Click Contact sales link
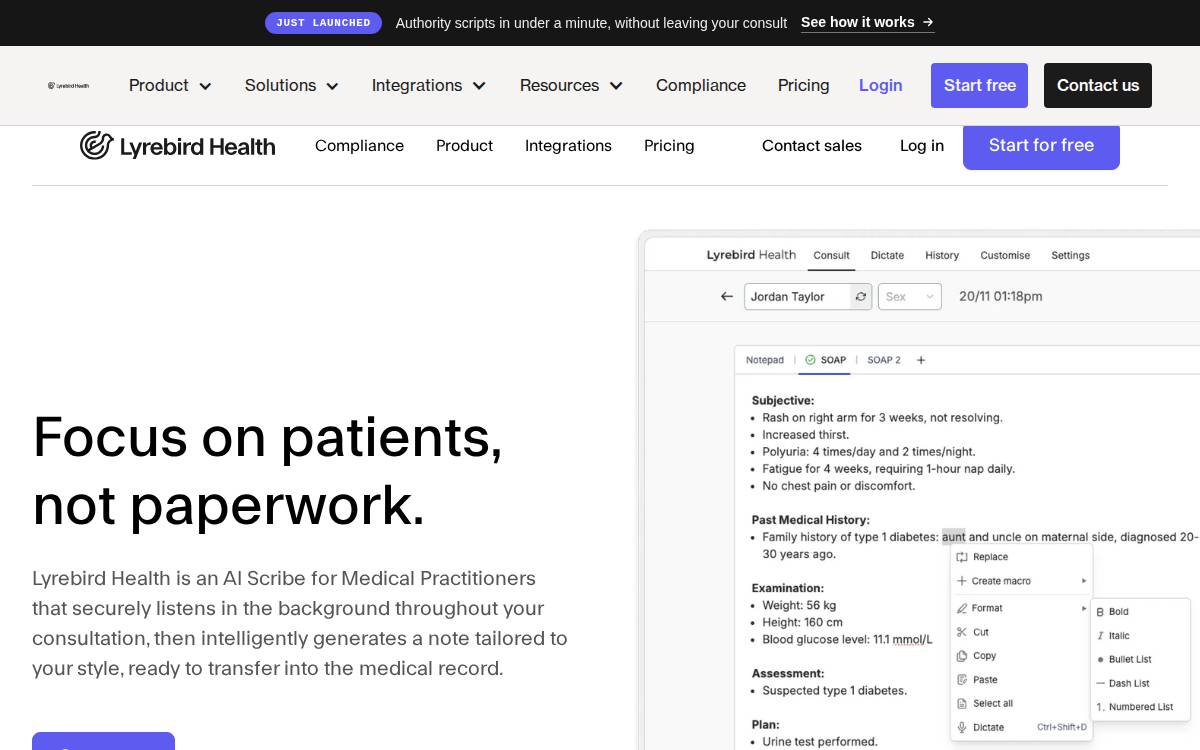Image resolution: width=1200 pixels, height=750 pixels. pyautogui.click(x=812, y=146)
